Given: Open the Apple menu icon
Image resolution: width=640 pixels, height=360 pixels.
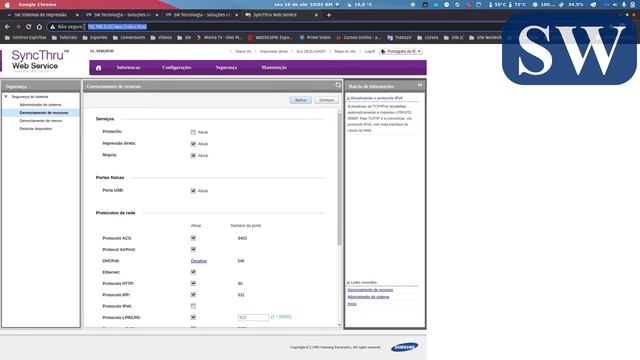Looking at the screenshot, I should pos(7,4).
